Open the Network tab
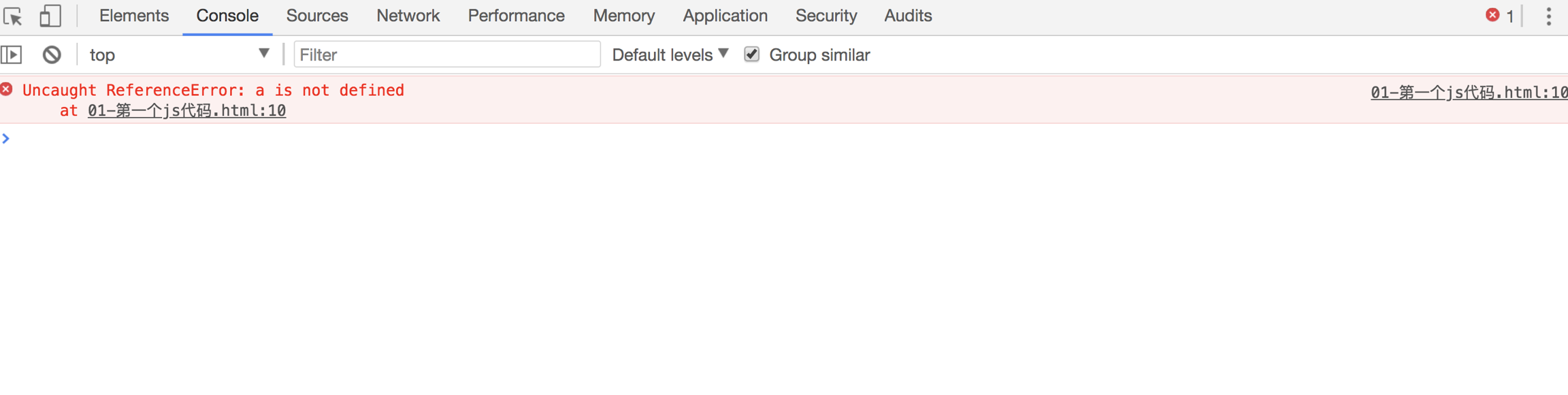 point(408,16)
